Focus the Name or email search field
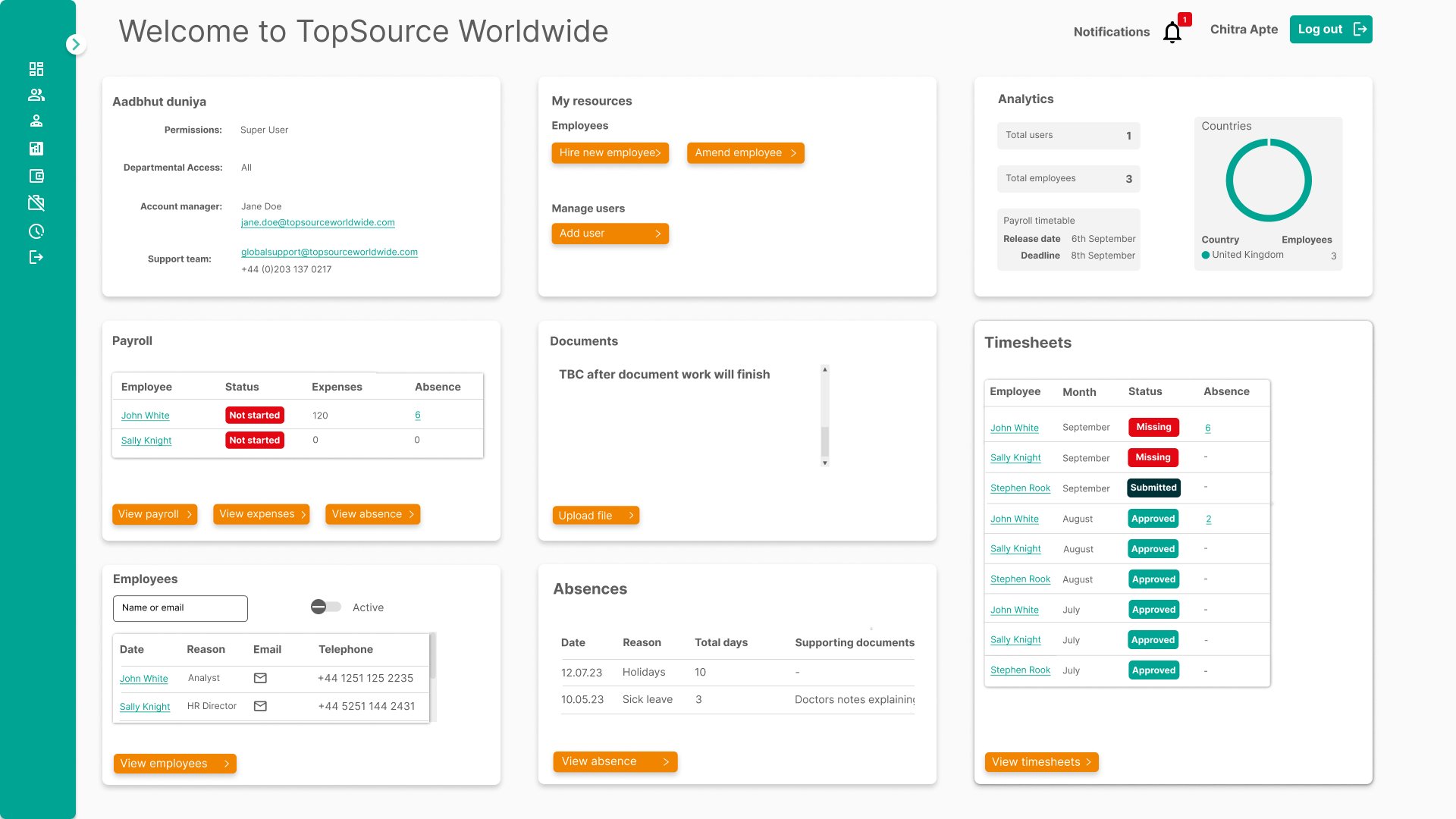The width and height of the screenshot is (1456, 819). tap(180, 608)
